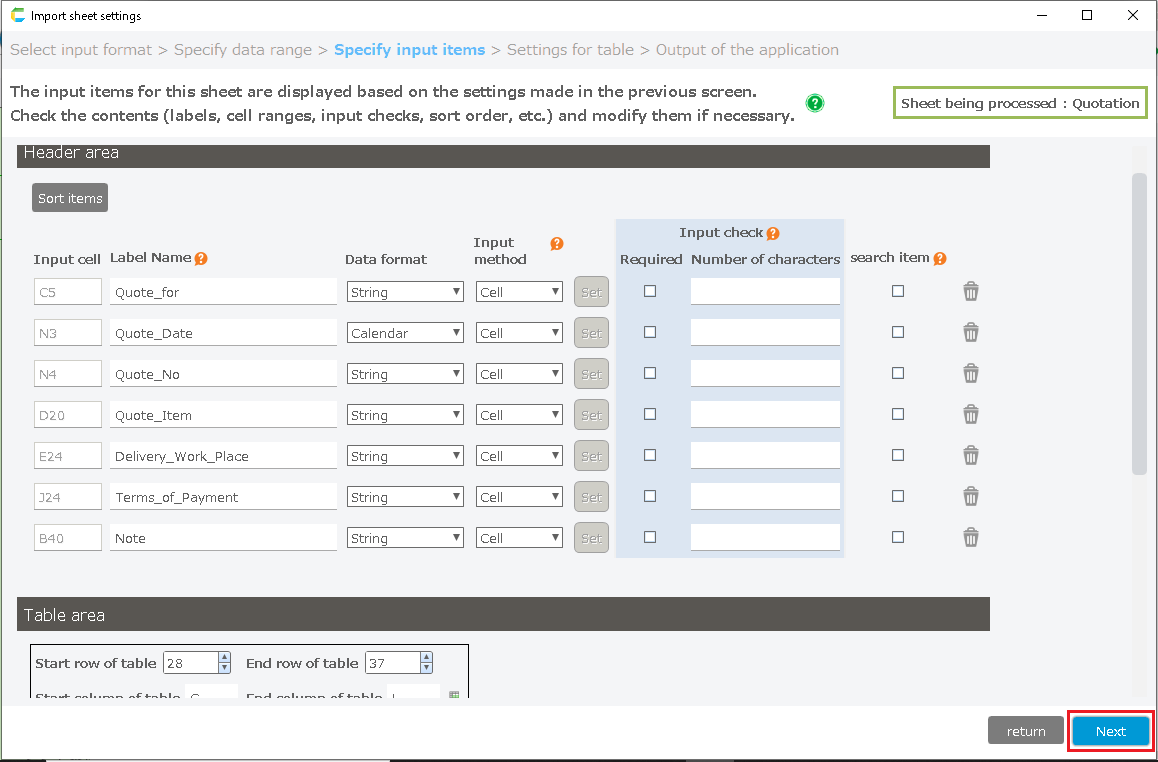Viewport: 1158px width, 762px height.
Task: Click help icon beside search item header
Action: 940,258
